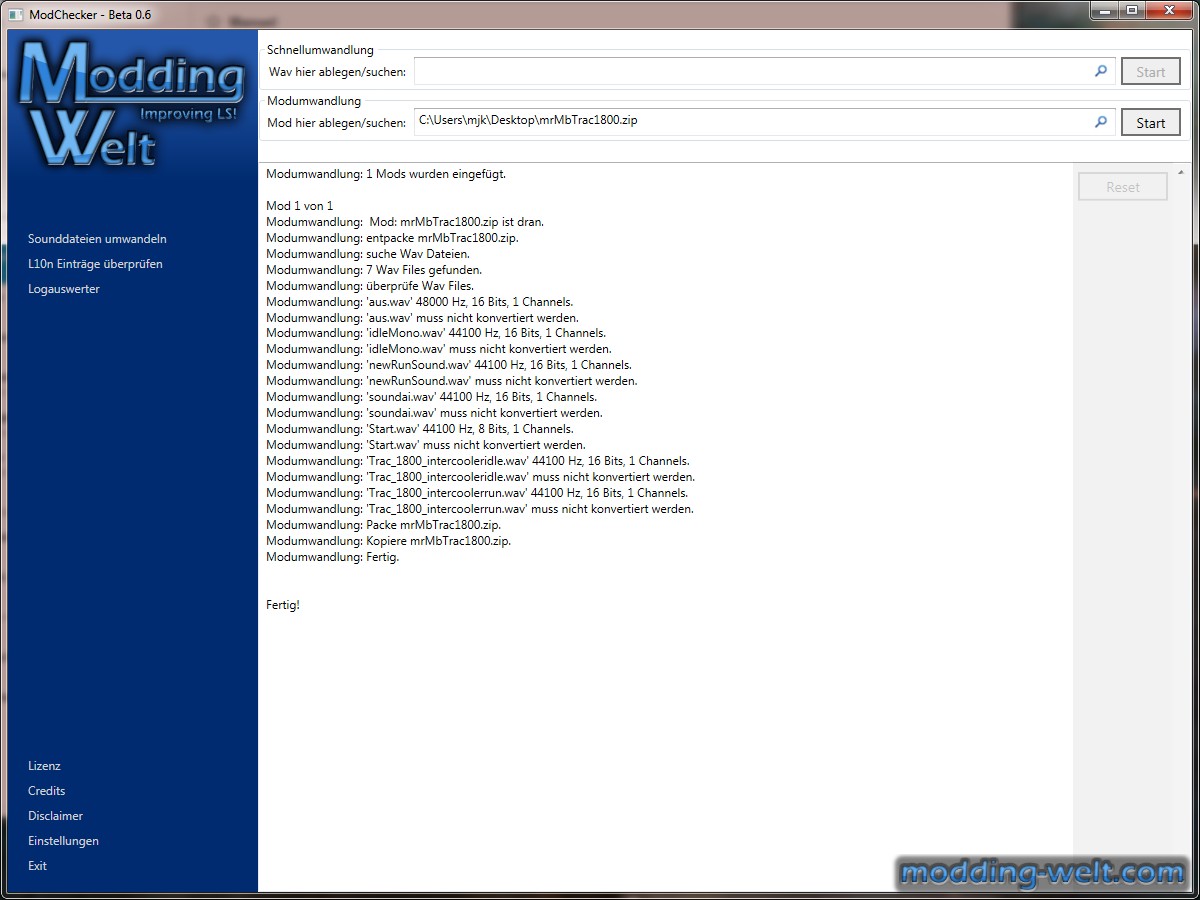This screenshot has height=900, width=1200.
Task: Open the Credits page
Action: coord(46,791)
